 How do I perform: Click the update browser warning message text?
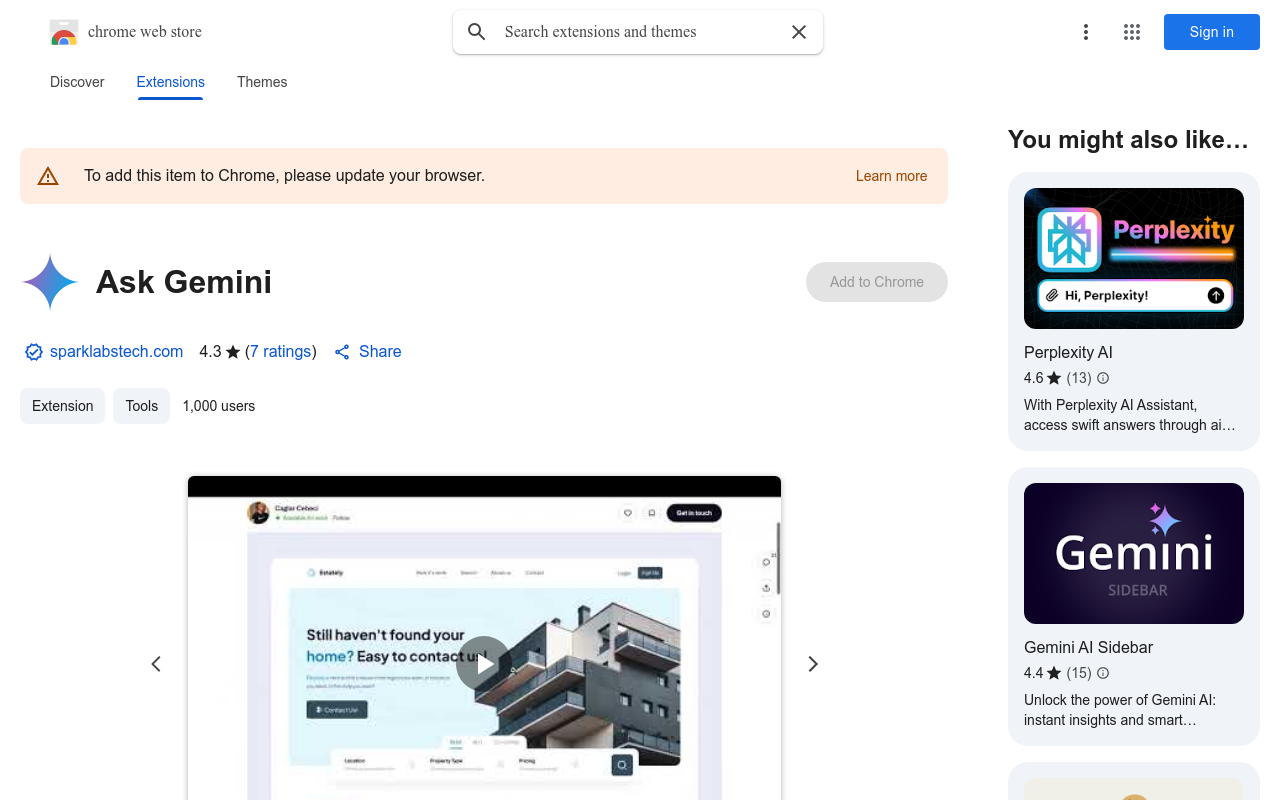[284, 176]
